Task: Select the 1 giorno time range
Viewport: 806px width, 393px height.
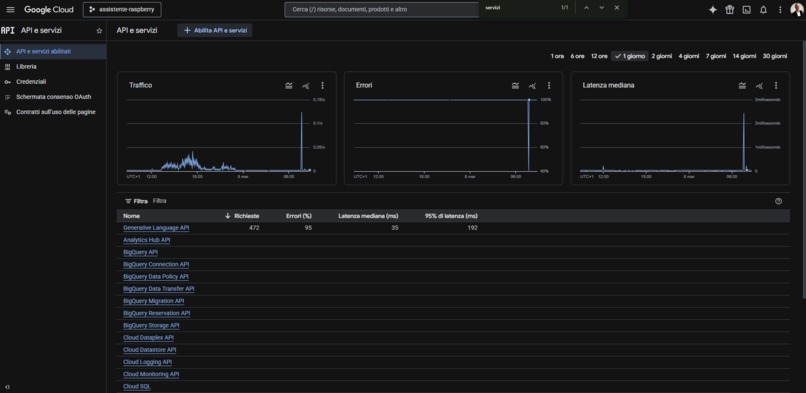Action: pyautogui.click(x=630, y=56)
